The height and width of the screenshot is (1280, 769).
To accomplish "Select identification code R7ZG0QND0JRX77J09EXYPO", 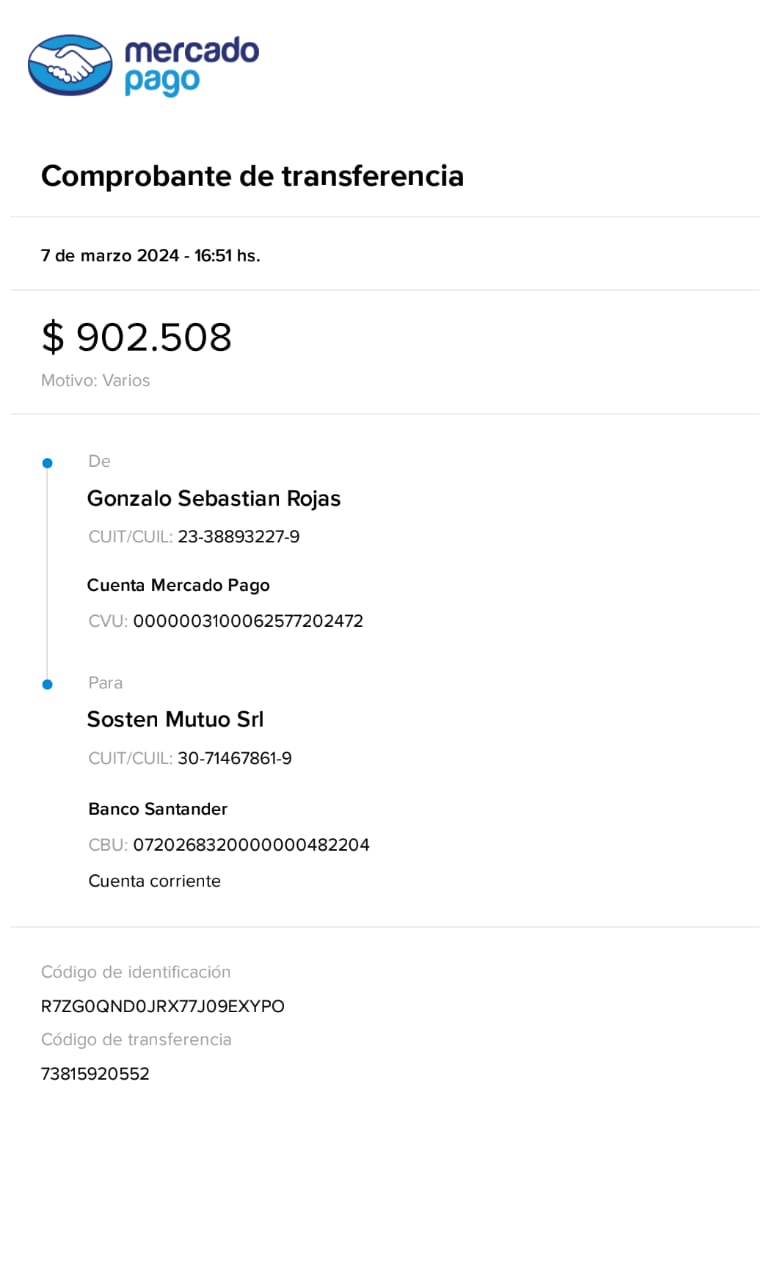I will [x=162, y=1006].
